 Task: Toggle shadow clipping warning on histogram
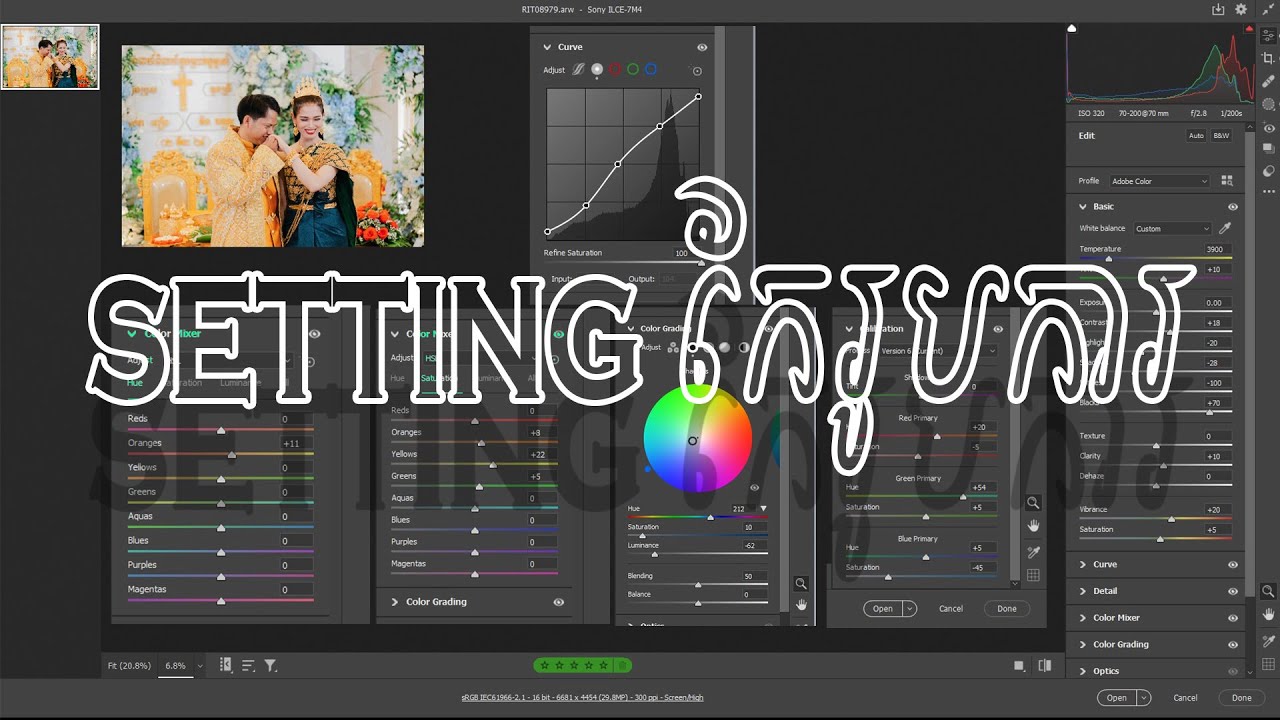(1072, 29)
